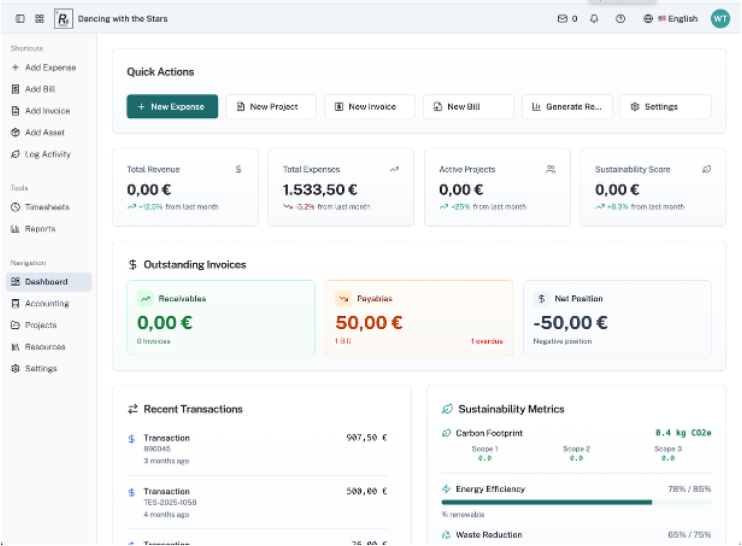Click the New Expense button
Image resolution: width=742 pixels, height=546 pixels.
pos(172,107)
